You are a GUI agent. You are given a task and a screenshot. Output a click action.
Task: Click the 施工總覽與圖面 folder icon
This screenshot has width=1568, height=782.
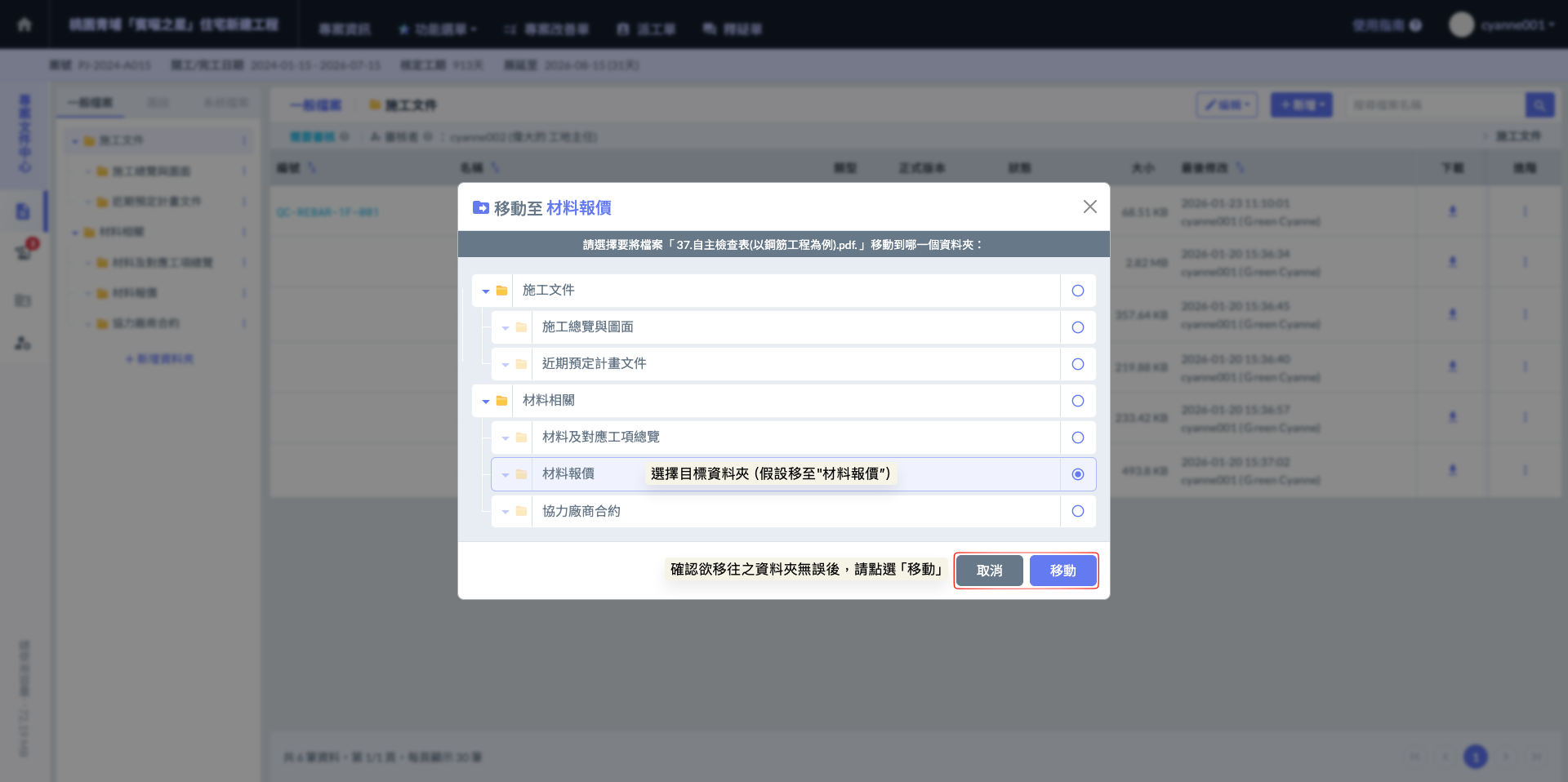pos(522,327)
